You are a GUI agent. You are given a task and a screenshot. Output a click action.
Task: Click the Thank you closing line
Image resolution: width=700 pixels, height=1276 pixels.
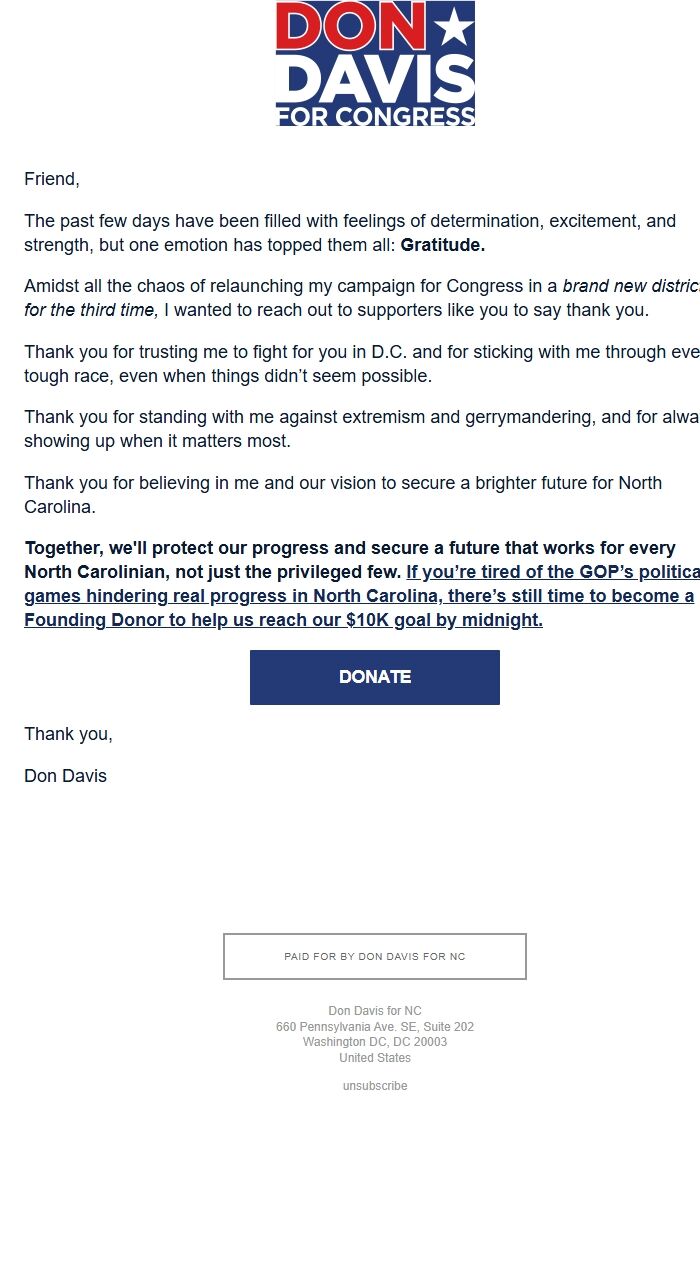click(68, 733)
